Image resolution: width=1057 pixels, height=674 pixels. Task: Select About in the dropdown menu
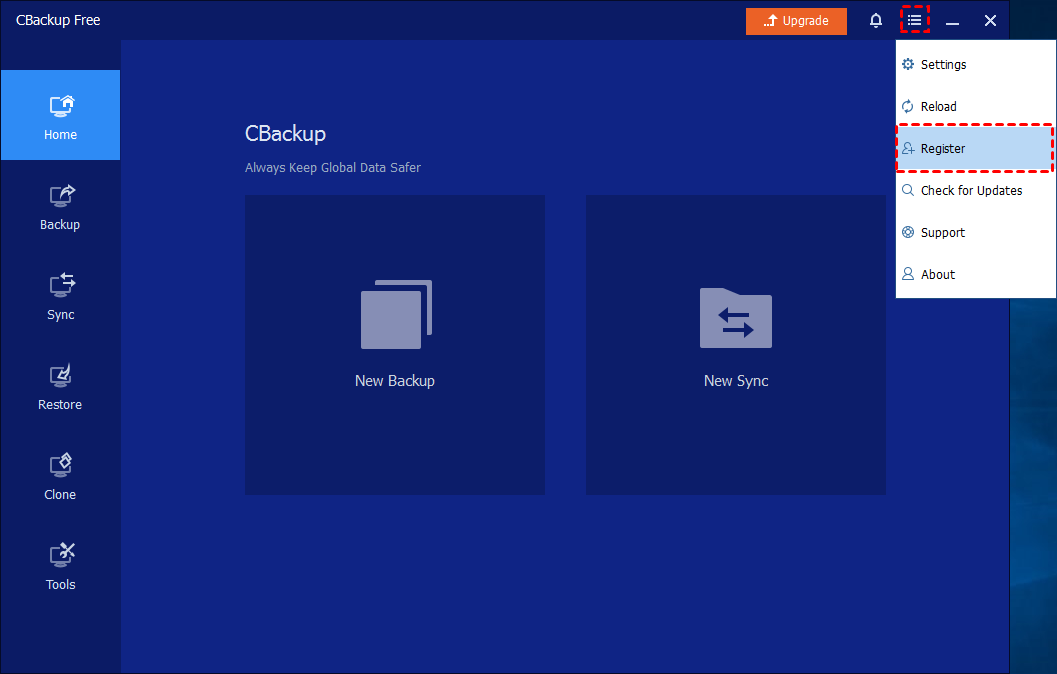click(937, 275)
